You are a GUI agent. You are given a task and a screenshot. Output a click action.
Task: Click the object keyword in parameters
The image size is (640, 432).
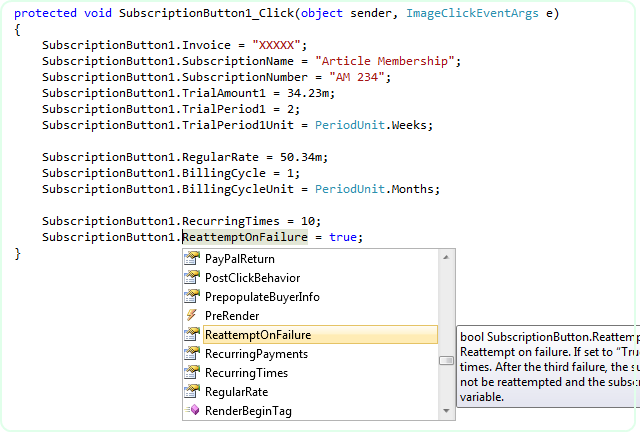(x=322, y=13)
